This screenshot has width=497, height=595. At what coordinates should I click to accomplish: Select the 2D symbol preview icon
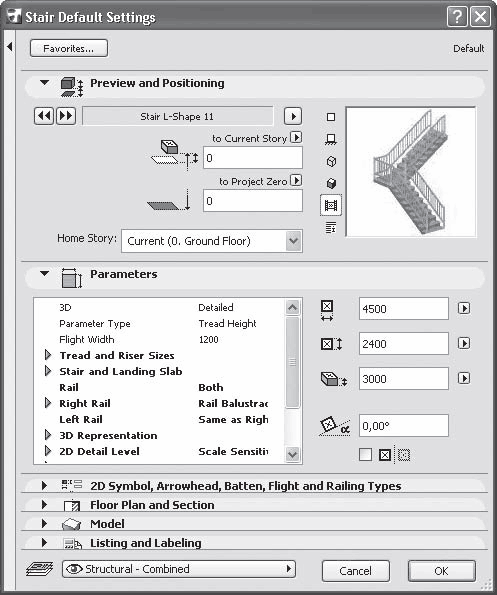331,117
